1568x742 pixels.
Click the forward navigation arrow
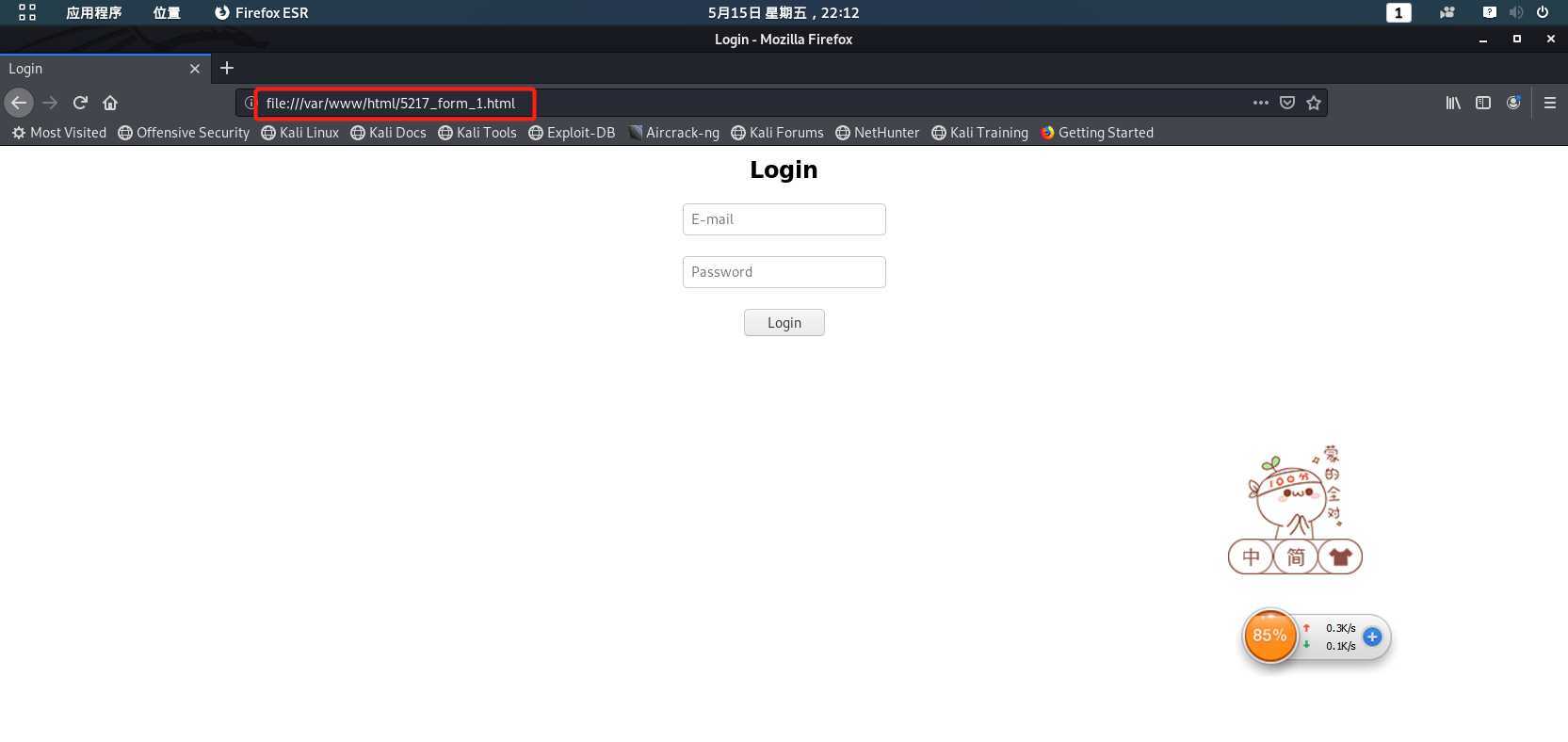(50, 103)
